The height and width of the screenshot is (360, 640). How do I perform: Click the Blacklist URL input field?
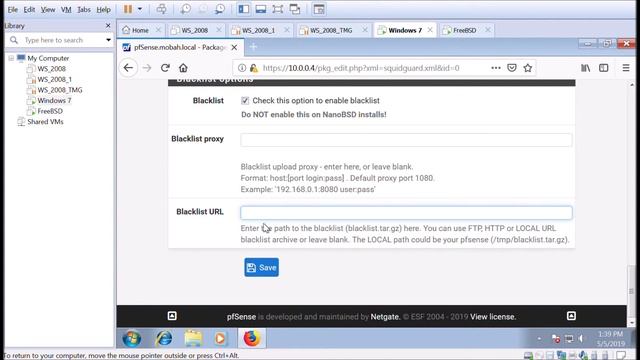tap(406, 212)
